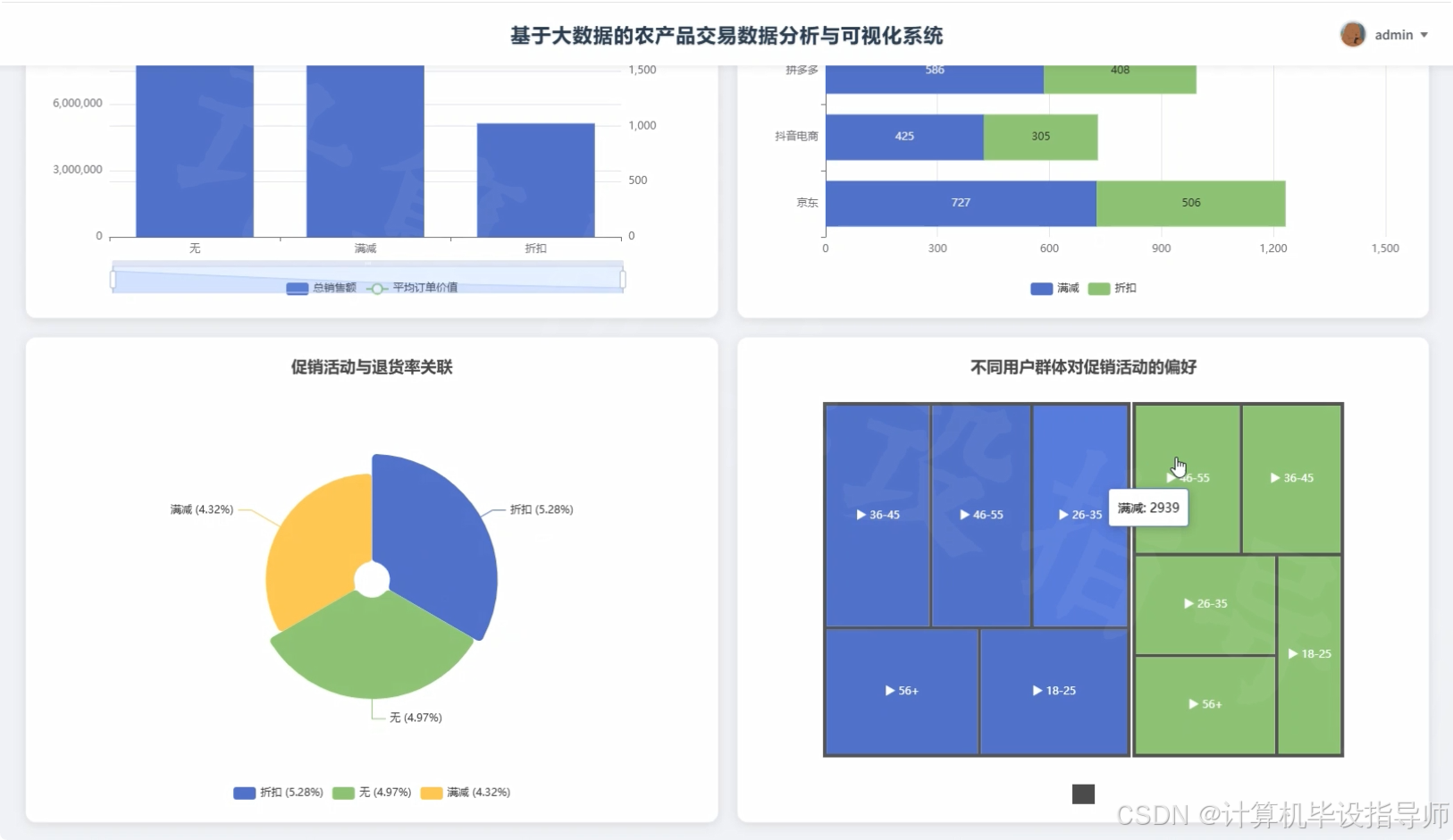Click the 折扣 (5.28%) label beside the pie
Screen dimensions: 1453x840
542,509
